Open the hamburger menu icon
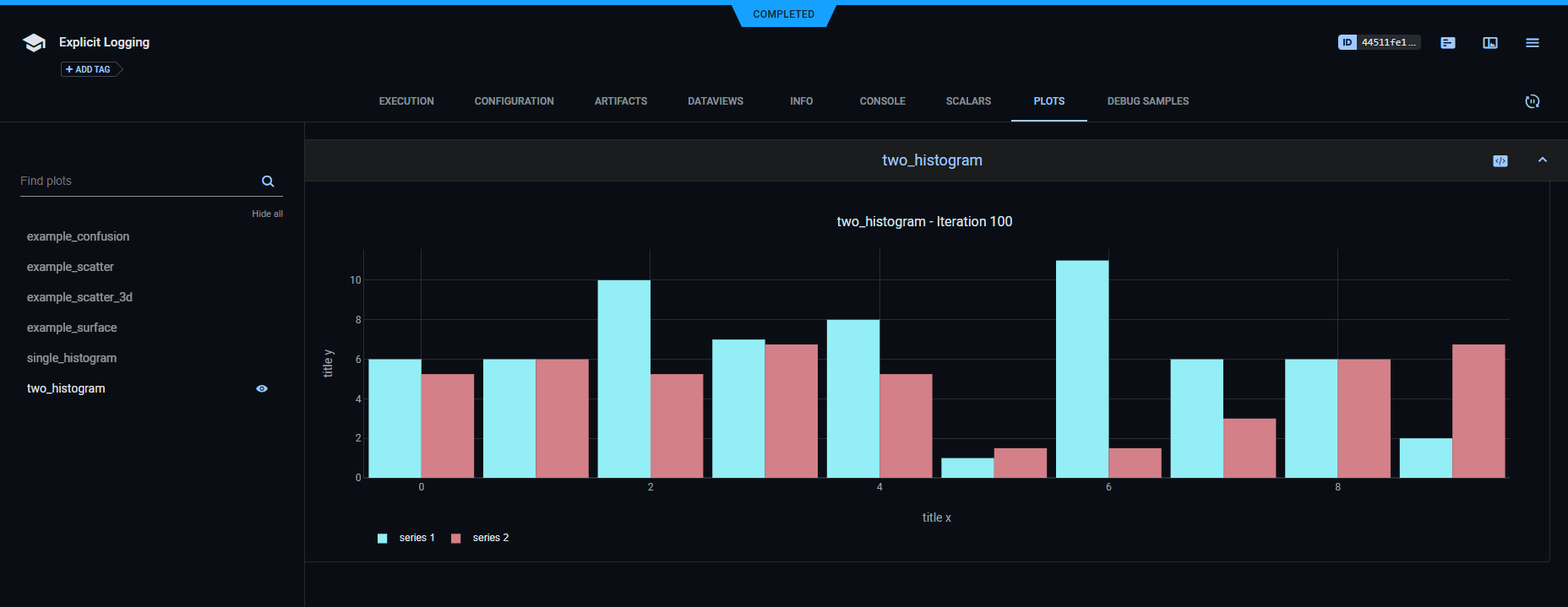 point(1532,43)
